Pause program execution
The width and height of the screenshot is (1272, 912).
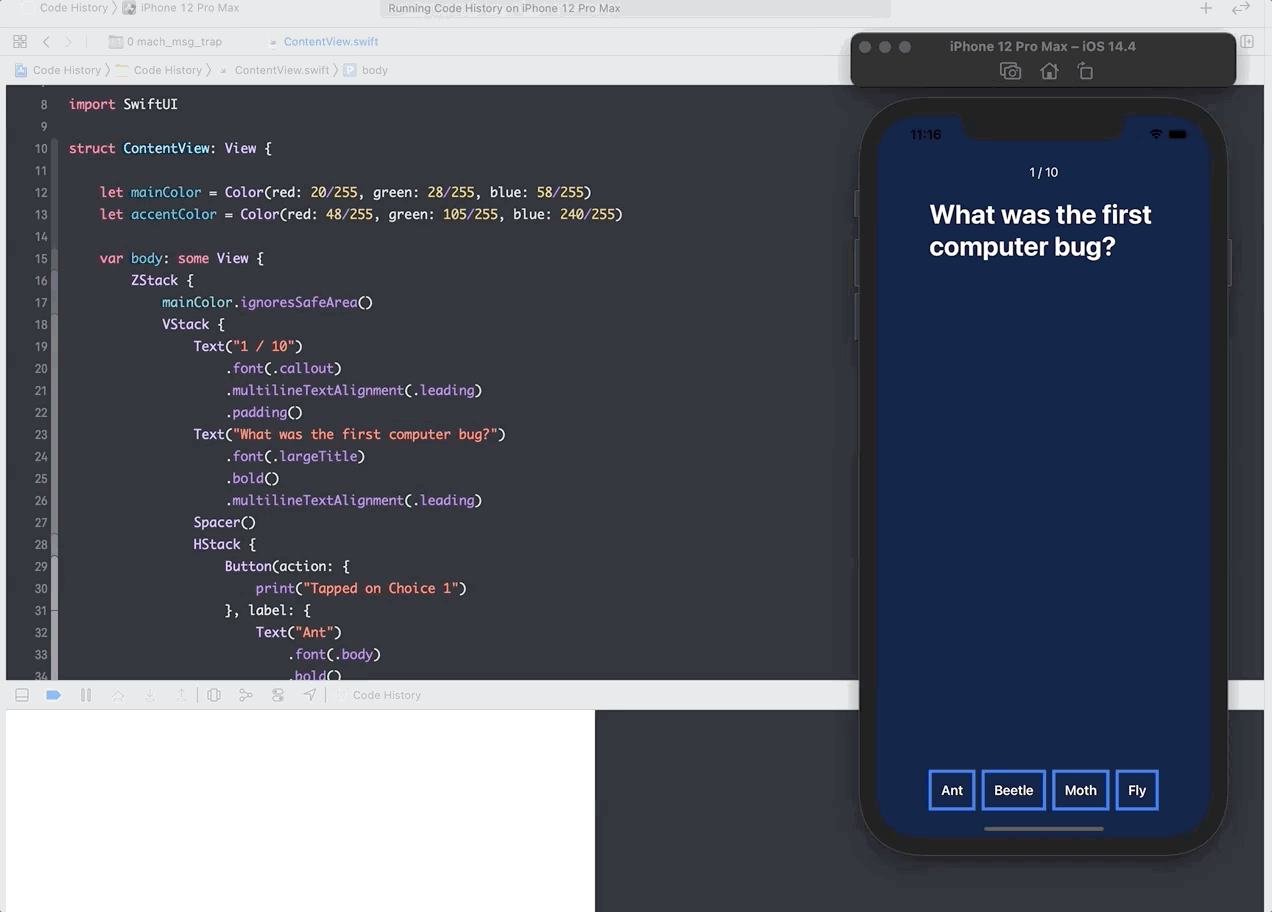86,695
